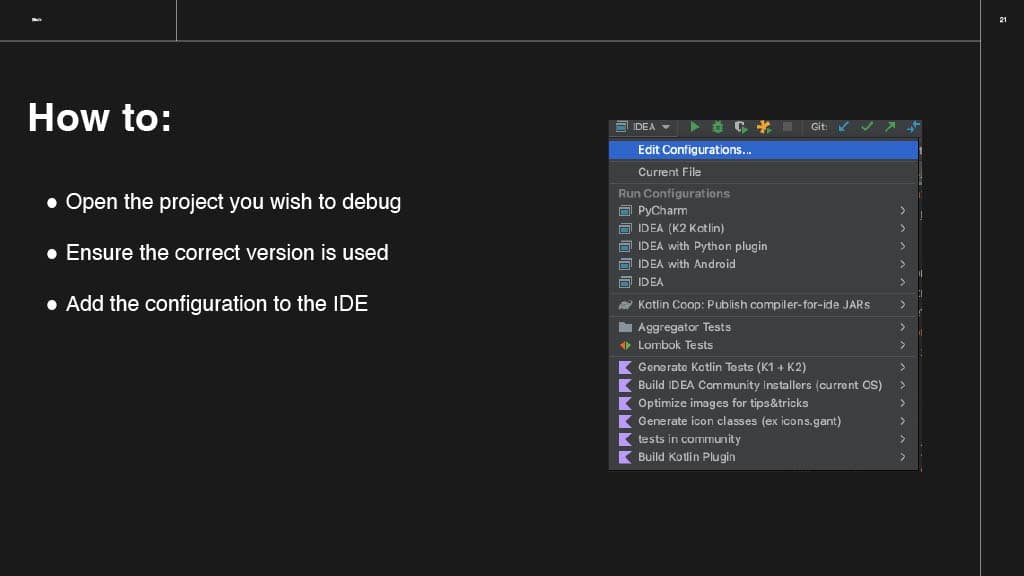Click 'Optimize images for tips&tricks' text
This screenshot has width=1024, height=576.
pyautogui.click(x=723, y=403)
